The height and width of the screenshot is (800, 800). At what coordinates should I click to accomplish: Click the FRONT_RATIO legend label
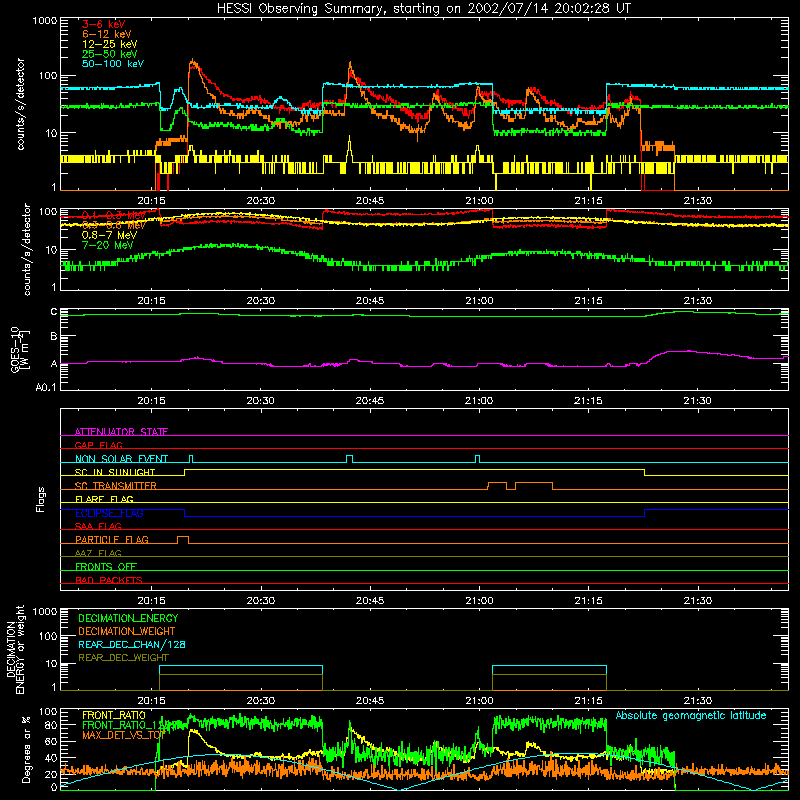pos(114,715)
